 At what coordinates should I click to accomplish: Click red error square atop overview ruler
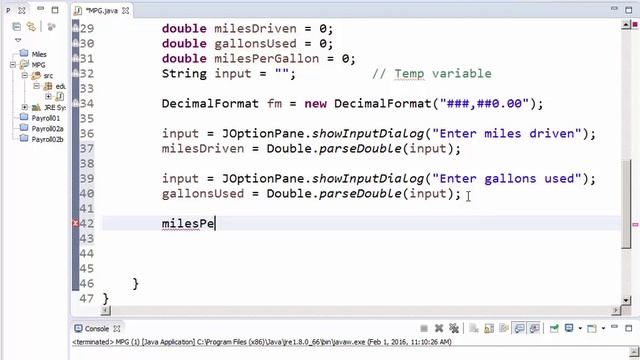tap(635, 25)
